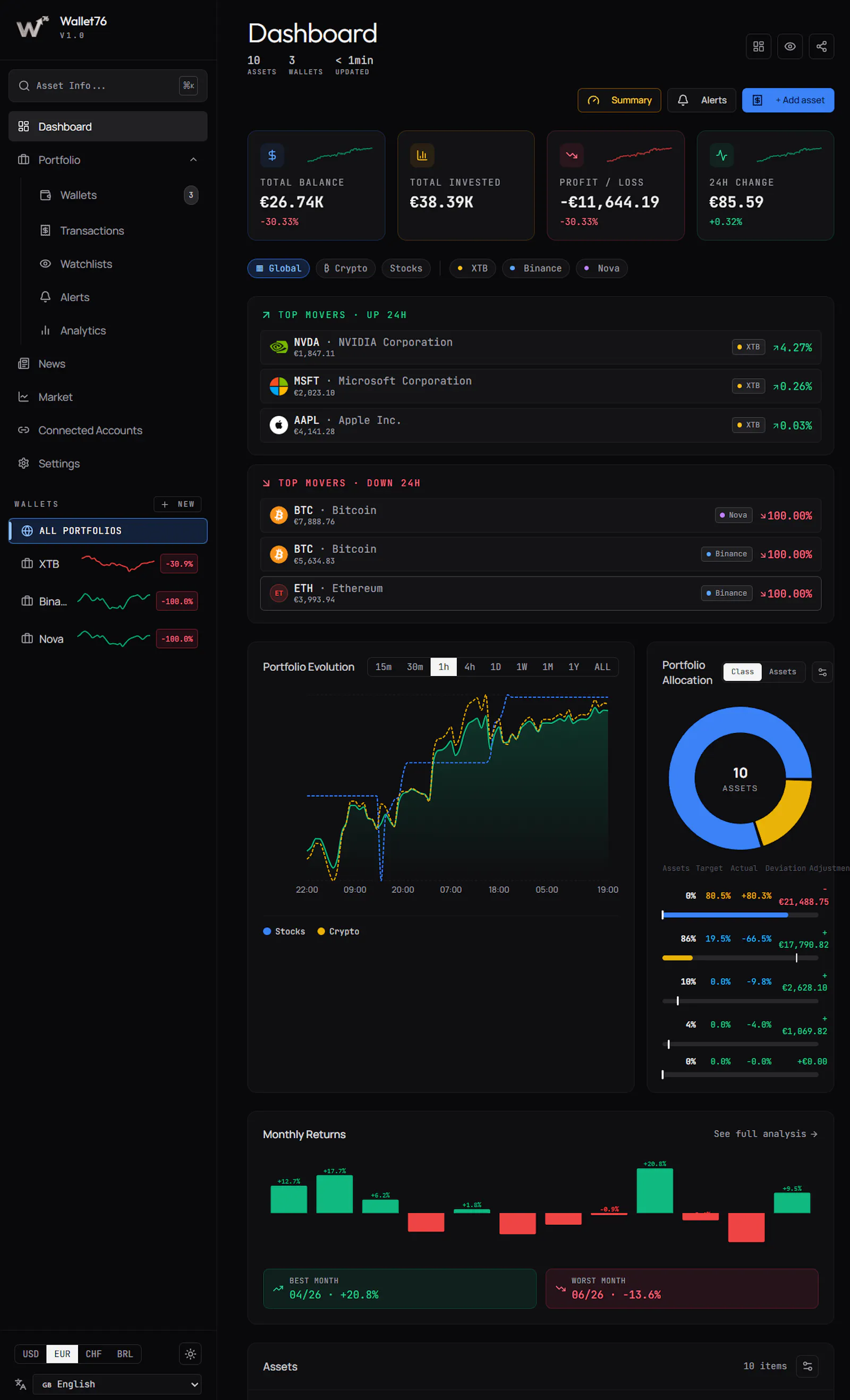Viewport: 850px width, 1400px height.
Task: Click the ⌘K shortcut badge
Action: pyautogui.click(x=189, y=86)
